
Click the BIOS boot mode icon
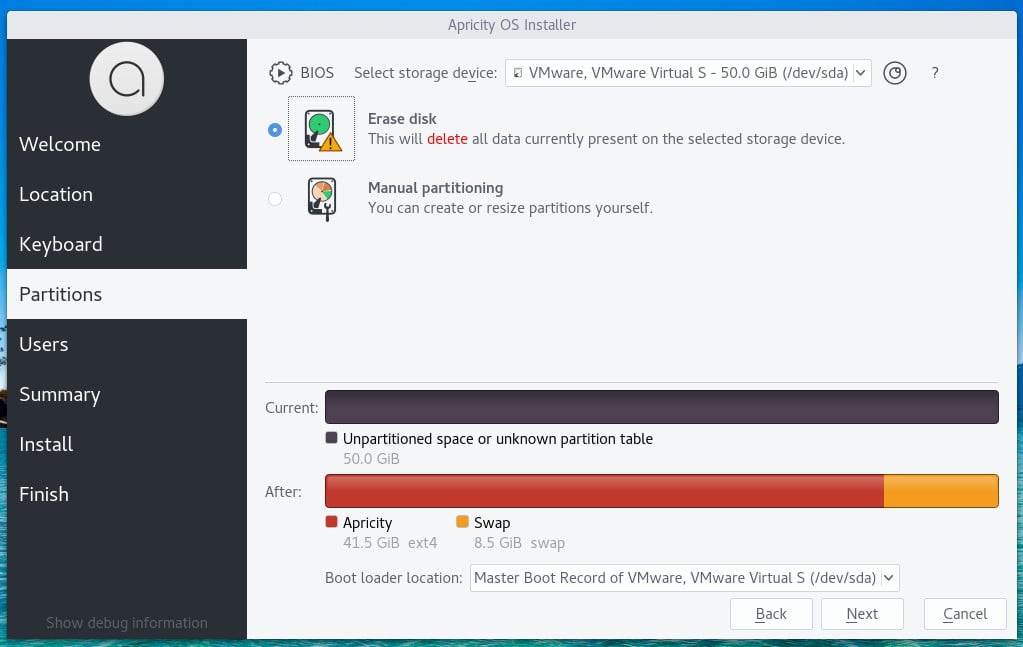click(278, 72)
